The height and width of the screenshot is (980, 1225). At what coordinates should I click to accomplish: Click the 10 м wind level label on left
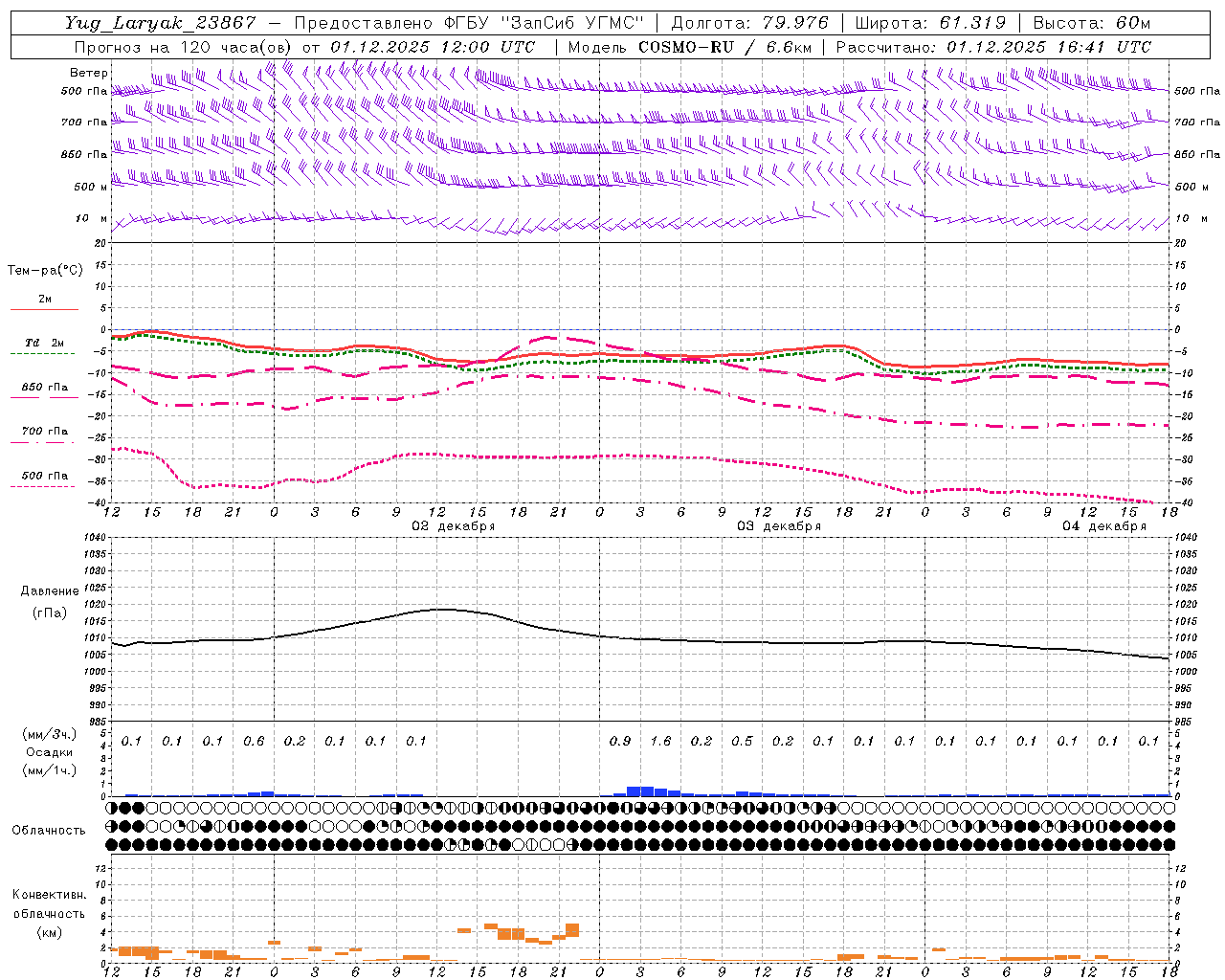click(92, 218)
